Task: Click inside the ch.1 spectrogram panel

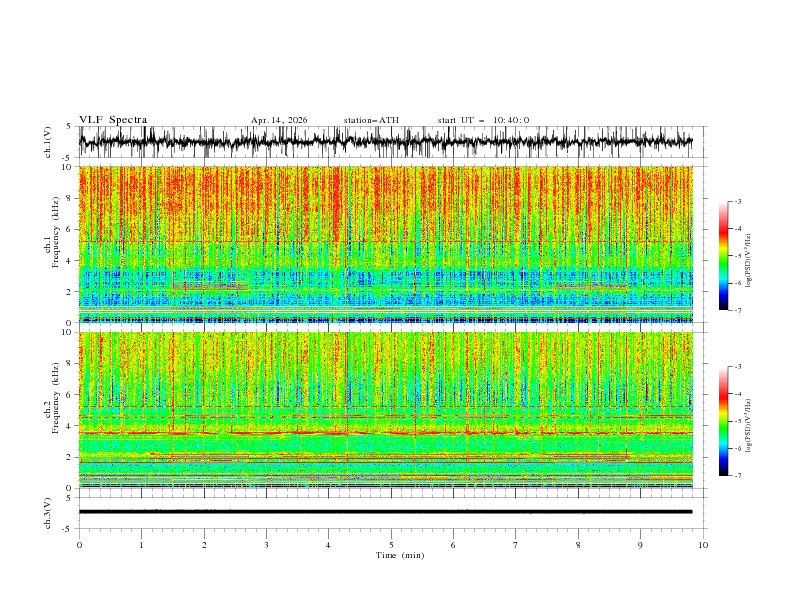Action: click(386, 244)
